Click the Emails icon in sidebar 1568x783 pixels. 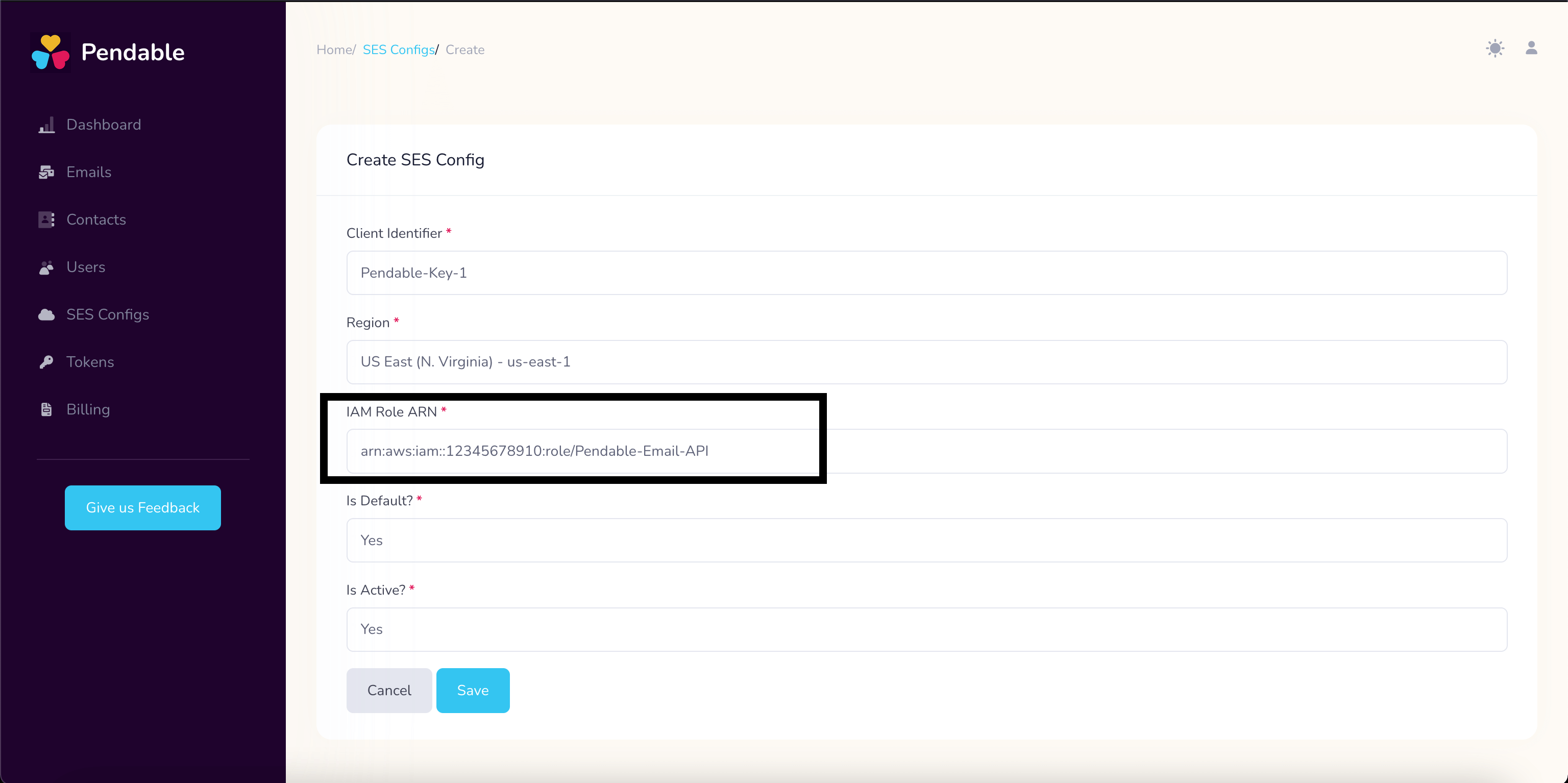coord(46,172)
